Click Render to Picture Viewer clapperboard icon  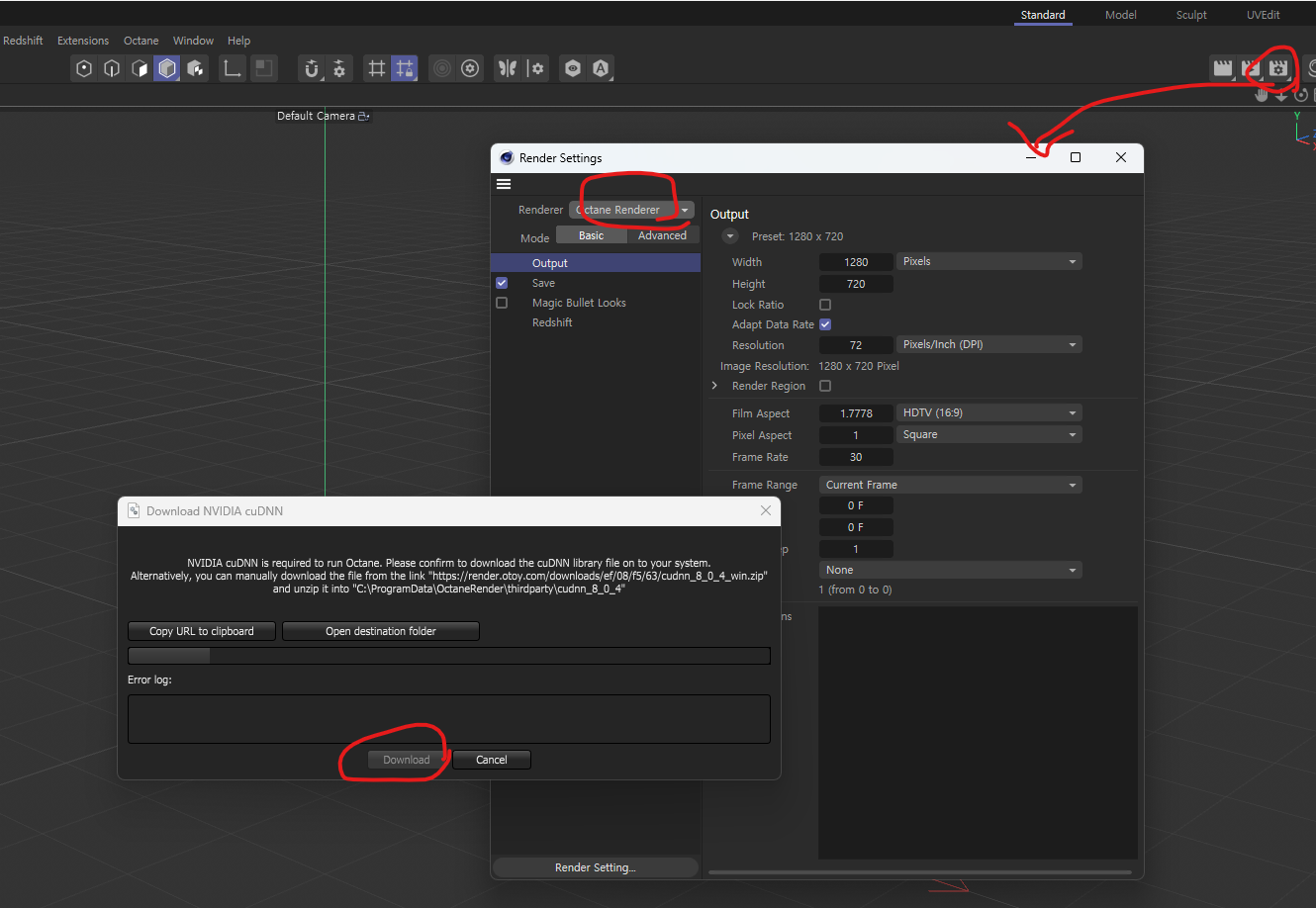click(x=1251, y=68)
